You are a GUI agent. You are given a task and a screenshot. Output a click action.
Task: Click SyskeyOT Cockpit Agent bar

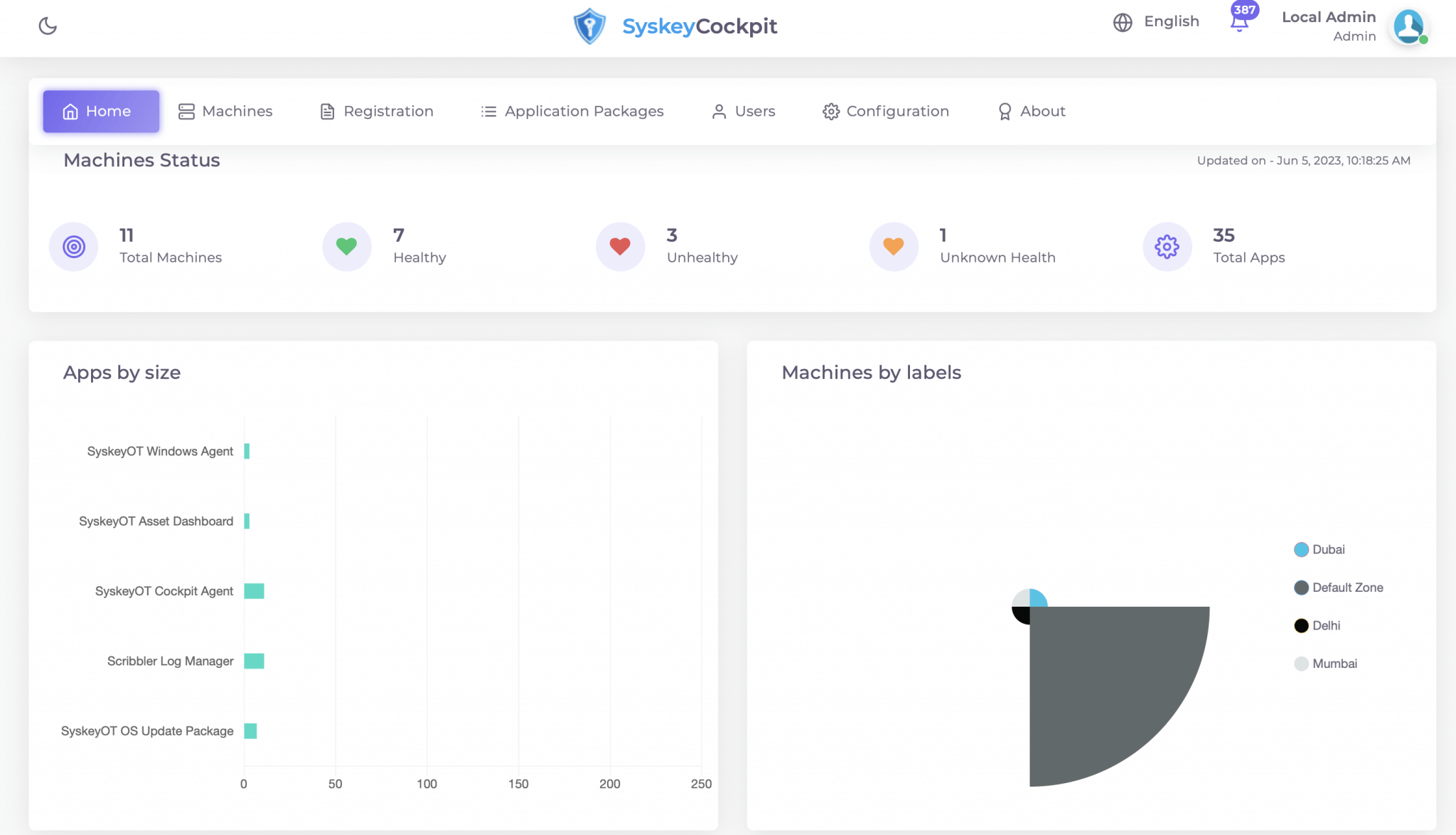(254, 591)
